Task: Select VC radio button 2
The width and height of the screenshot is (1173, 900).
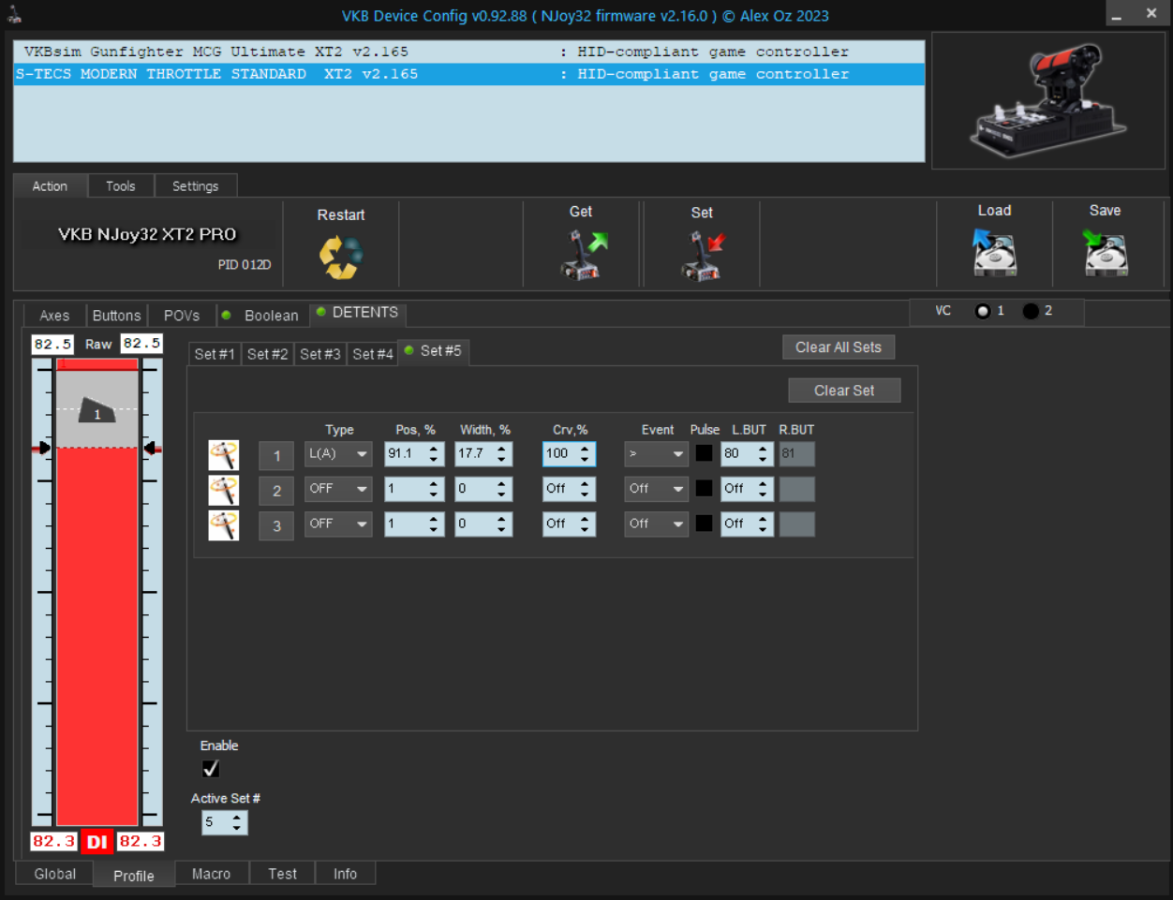Action: pyautogui.click(x=1030, y=311)
